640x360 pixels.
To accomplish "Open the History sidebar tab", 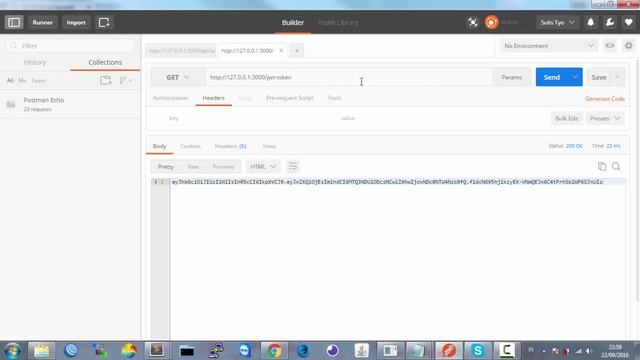I will 35,62.
